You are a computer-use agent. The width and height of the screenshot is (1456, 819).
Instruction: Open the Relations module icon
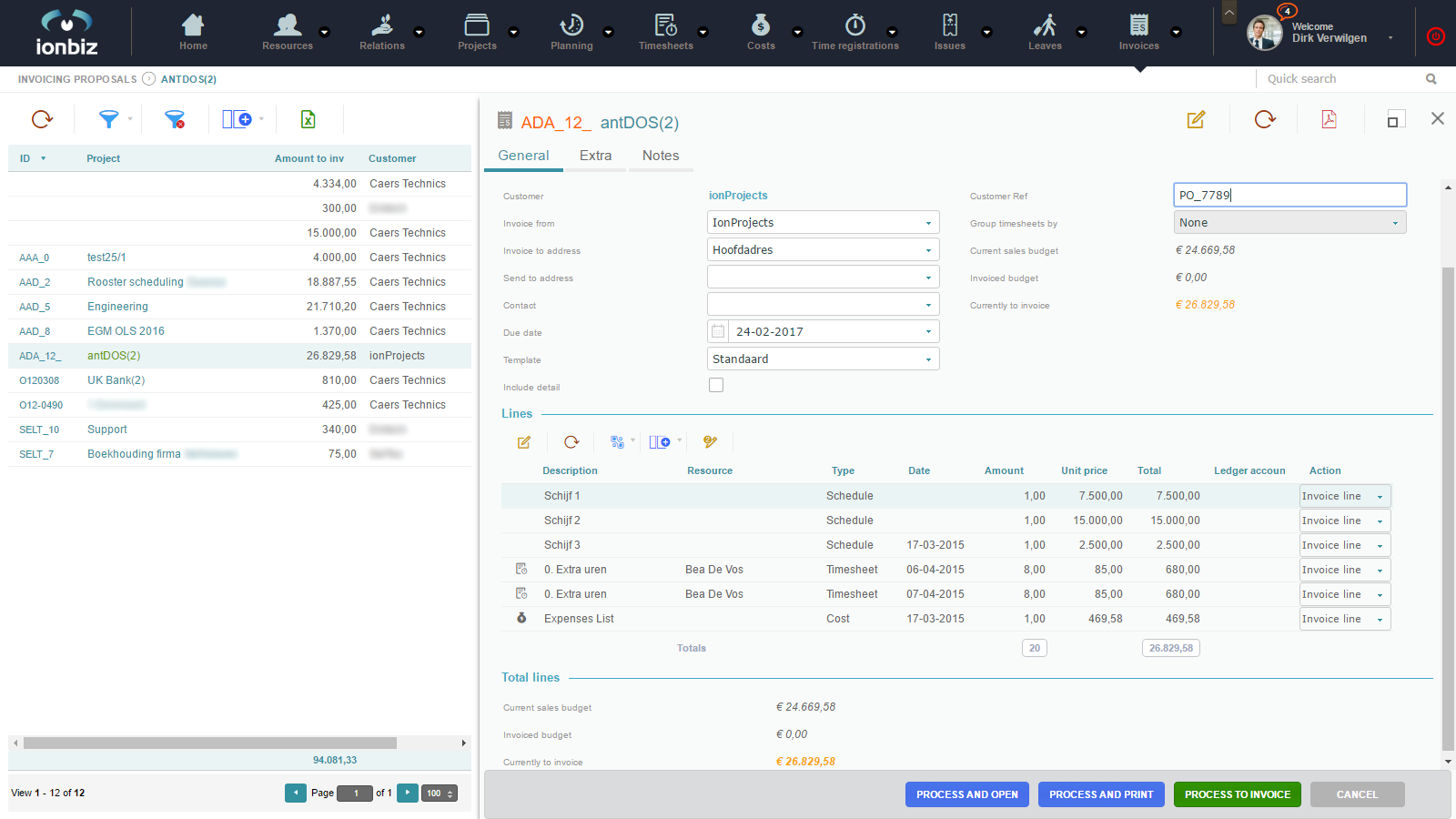pyautogui.click(x=382, y=25)
